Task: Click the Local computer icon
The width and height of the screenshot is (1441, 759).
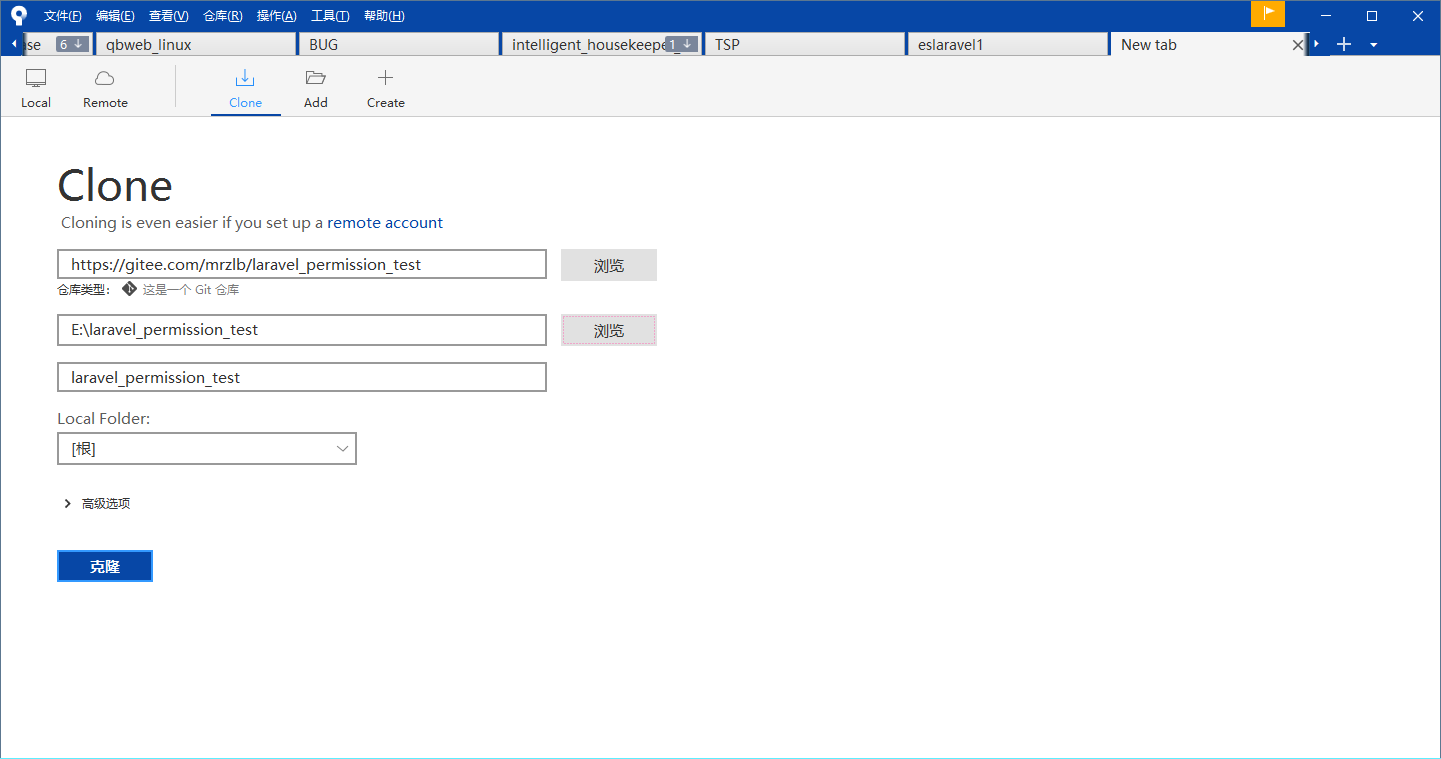Action: click(x=36, y=79)
